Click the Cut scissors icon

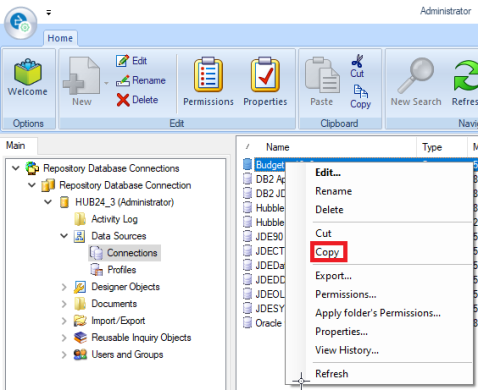point(357,61)
